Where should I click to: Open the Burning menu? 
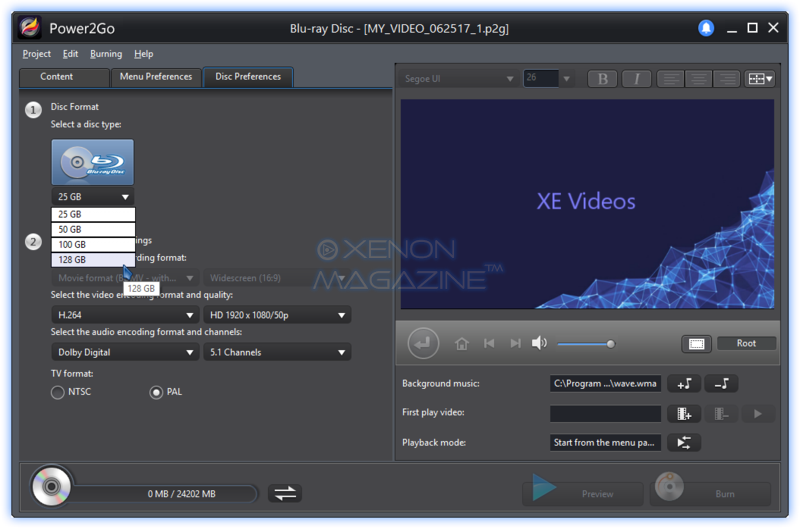(x=106, y=54)
